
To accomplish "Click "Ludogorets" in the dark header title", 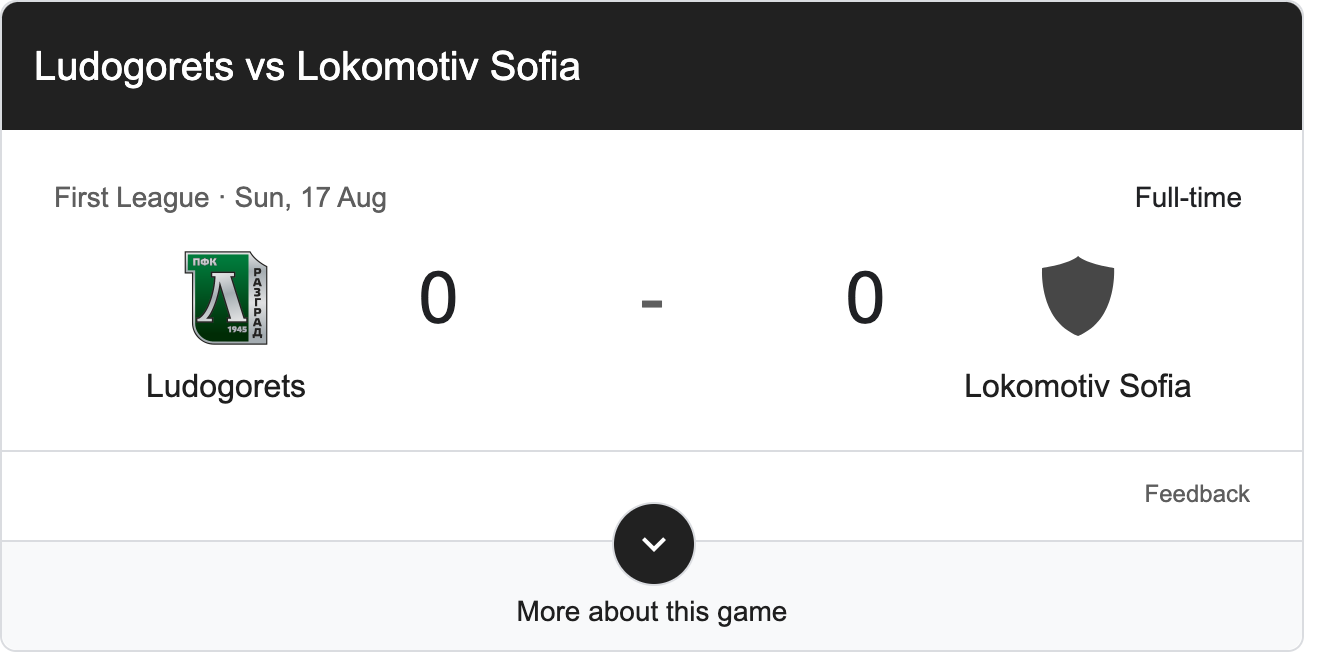I will coord(134,67).
